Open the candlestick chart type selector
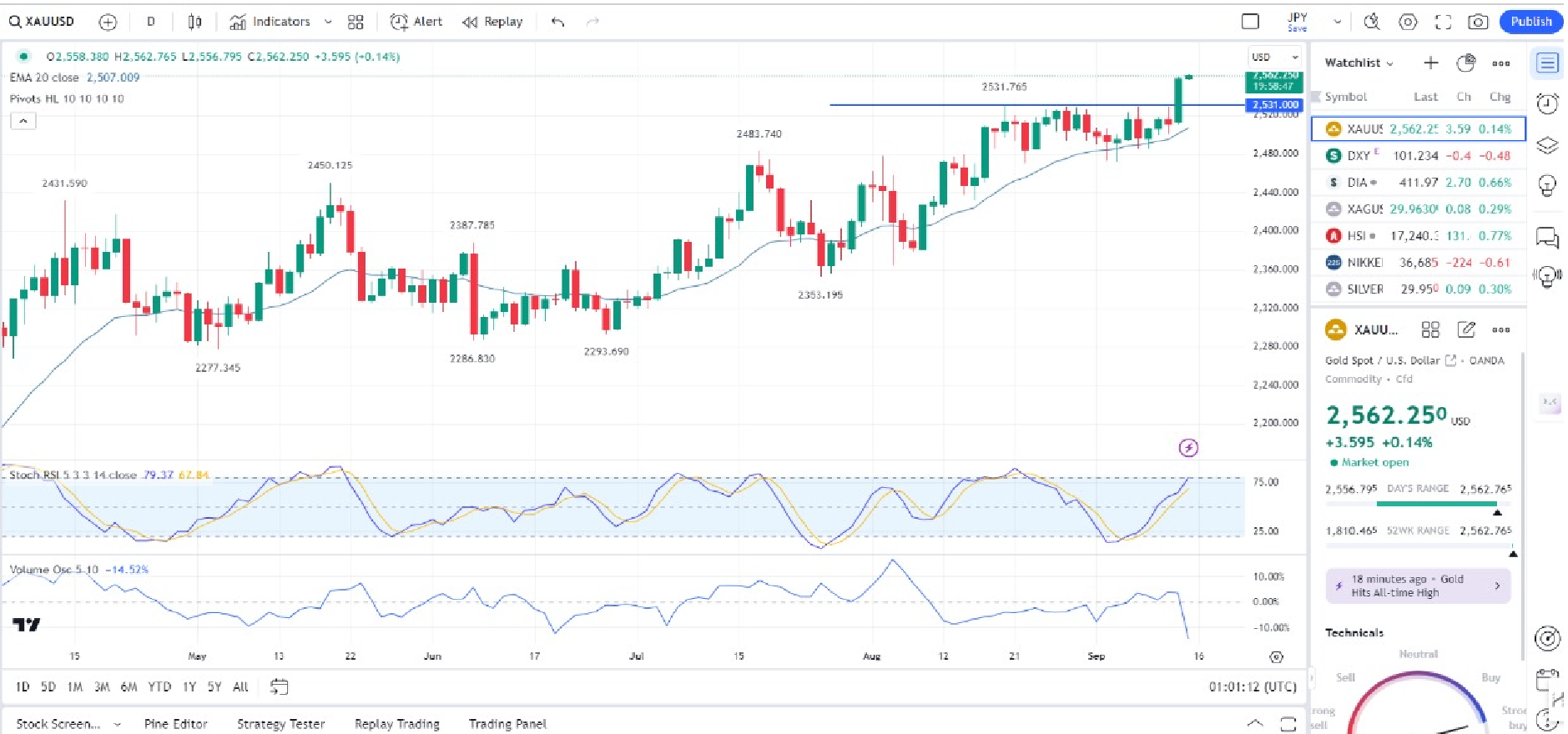The width and height of the screenshot is (1568, 734). click(x=194, y=22)
